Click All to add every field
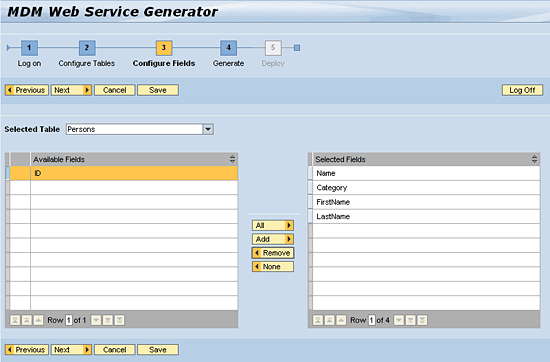The image size is (550, 362). click(x=273, y=225)
